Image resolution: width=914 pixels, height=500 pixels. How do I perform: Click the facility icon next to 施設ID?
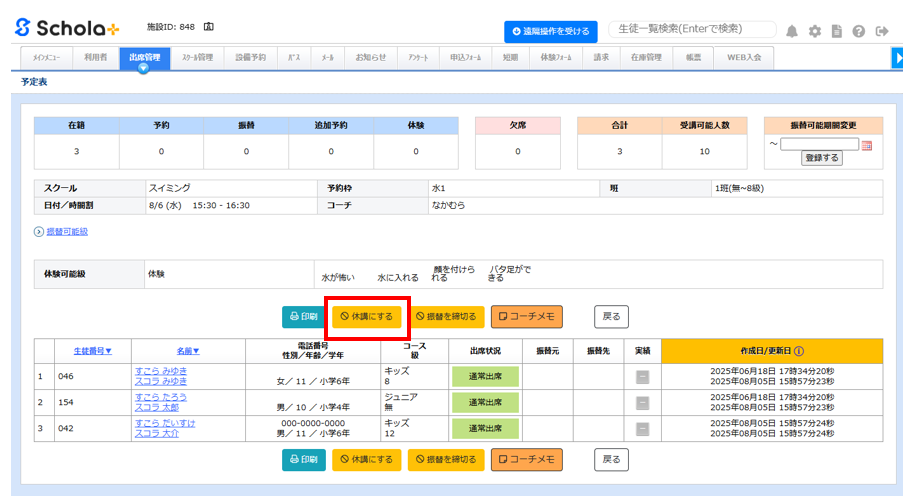click(x=209, y=27)
